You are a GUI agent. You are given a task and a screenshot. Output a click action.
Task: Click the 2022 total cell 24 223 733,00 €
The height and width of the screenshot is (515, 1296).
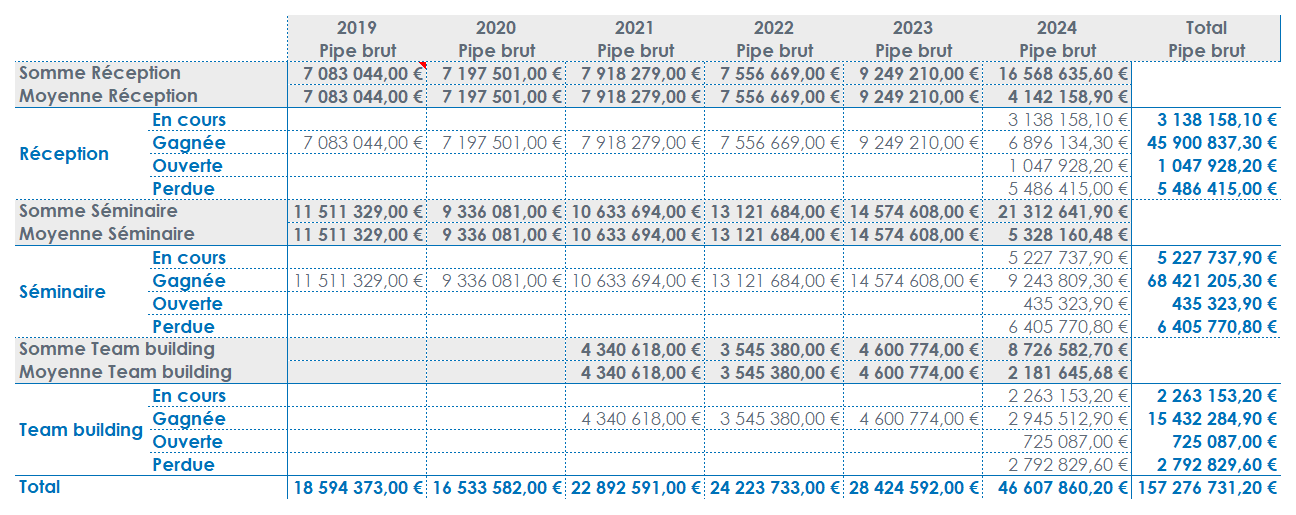click(x=774, y=488)
